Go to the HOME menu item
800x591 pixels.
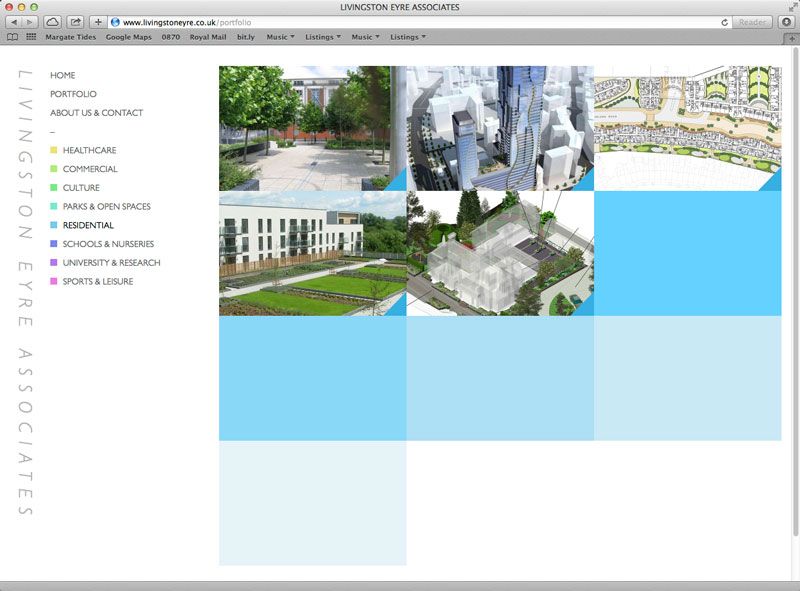pos(62,75)
